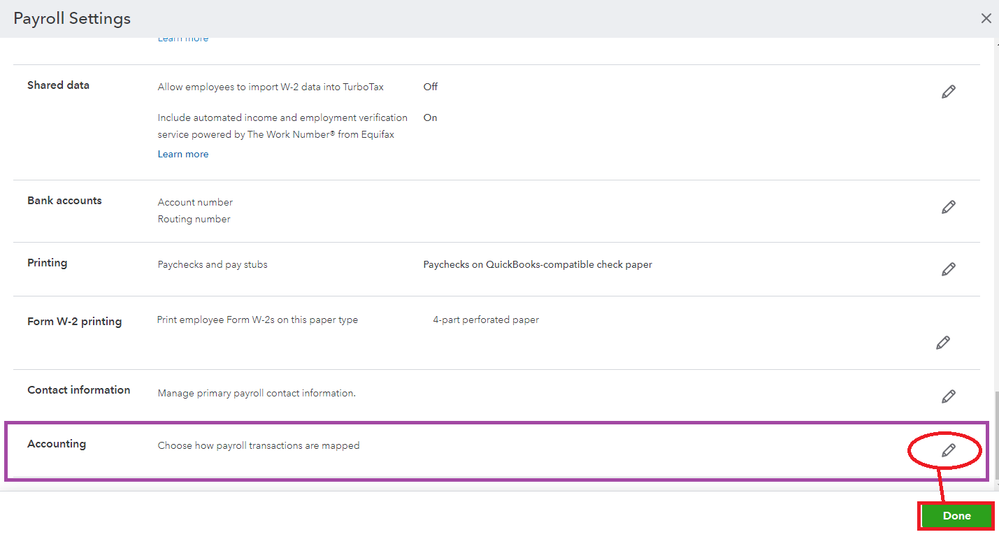Image resolution: width=999 pixels, height=537 pixels.
Task: Edit Bank accounts with pencil icon
Action: click(x=948, y=207)
